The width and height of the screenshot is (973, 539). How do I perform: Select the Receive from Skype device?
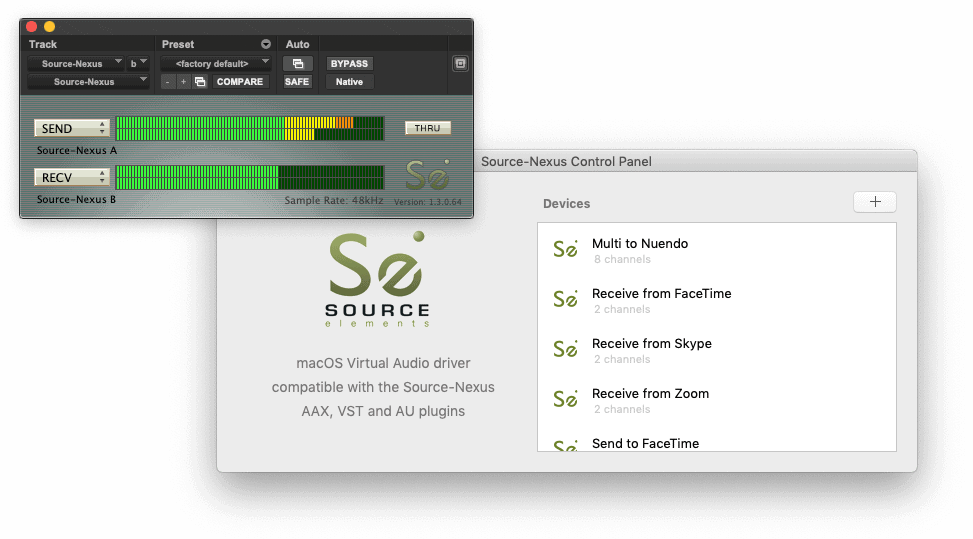click(x=717, y=350)
